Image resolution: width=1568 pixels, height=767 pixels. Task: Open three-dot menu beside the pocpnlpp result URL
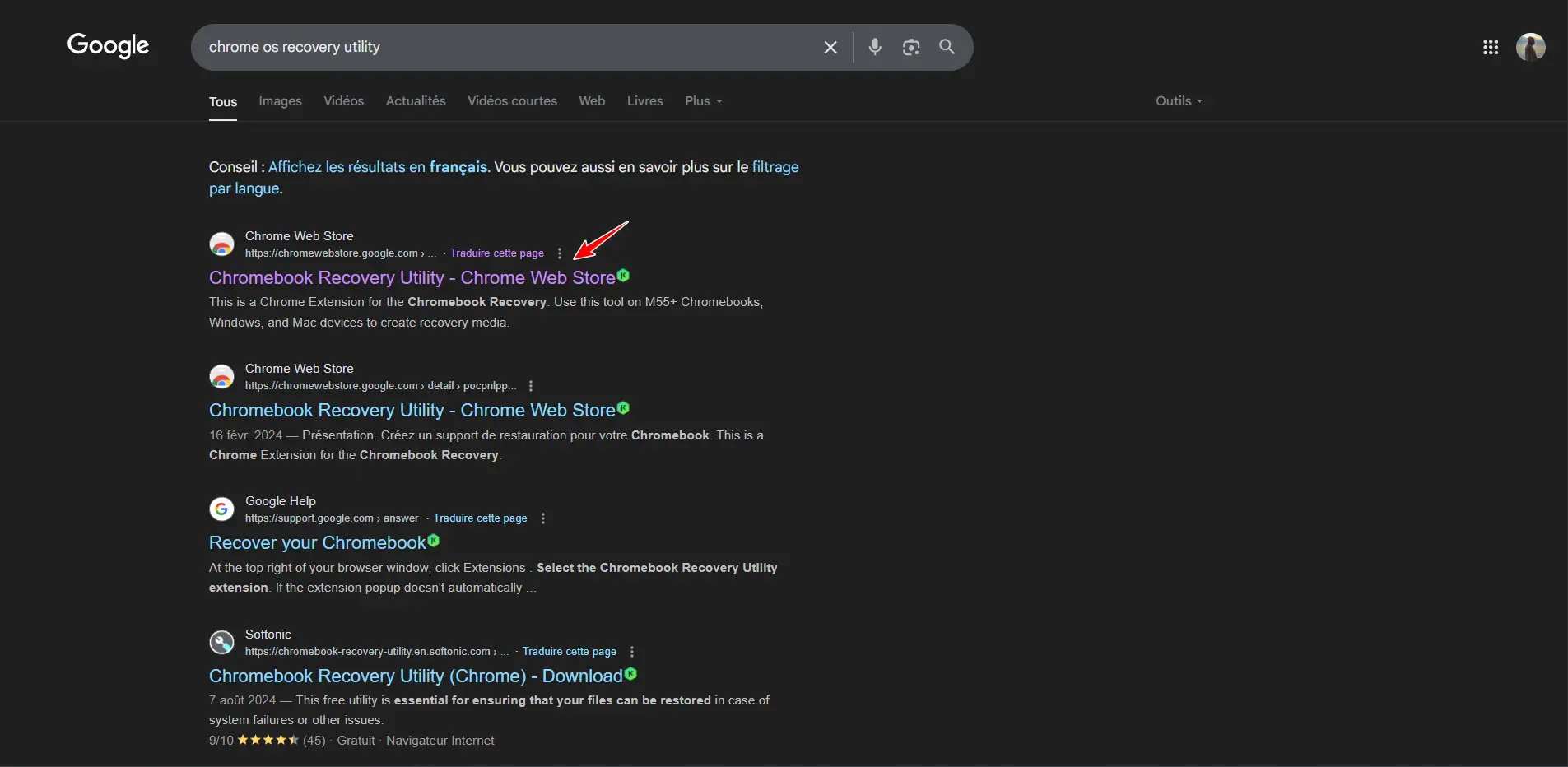pyautogui.click(x=531, y=386)
